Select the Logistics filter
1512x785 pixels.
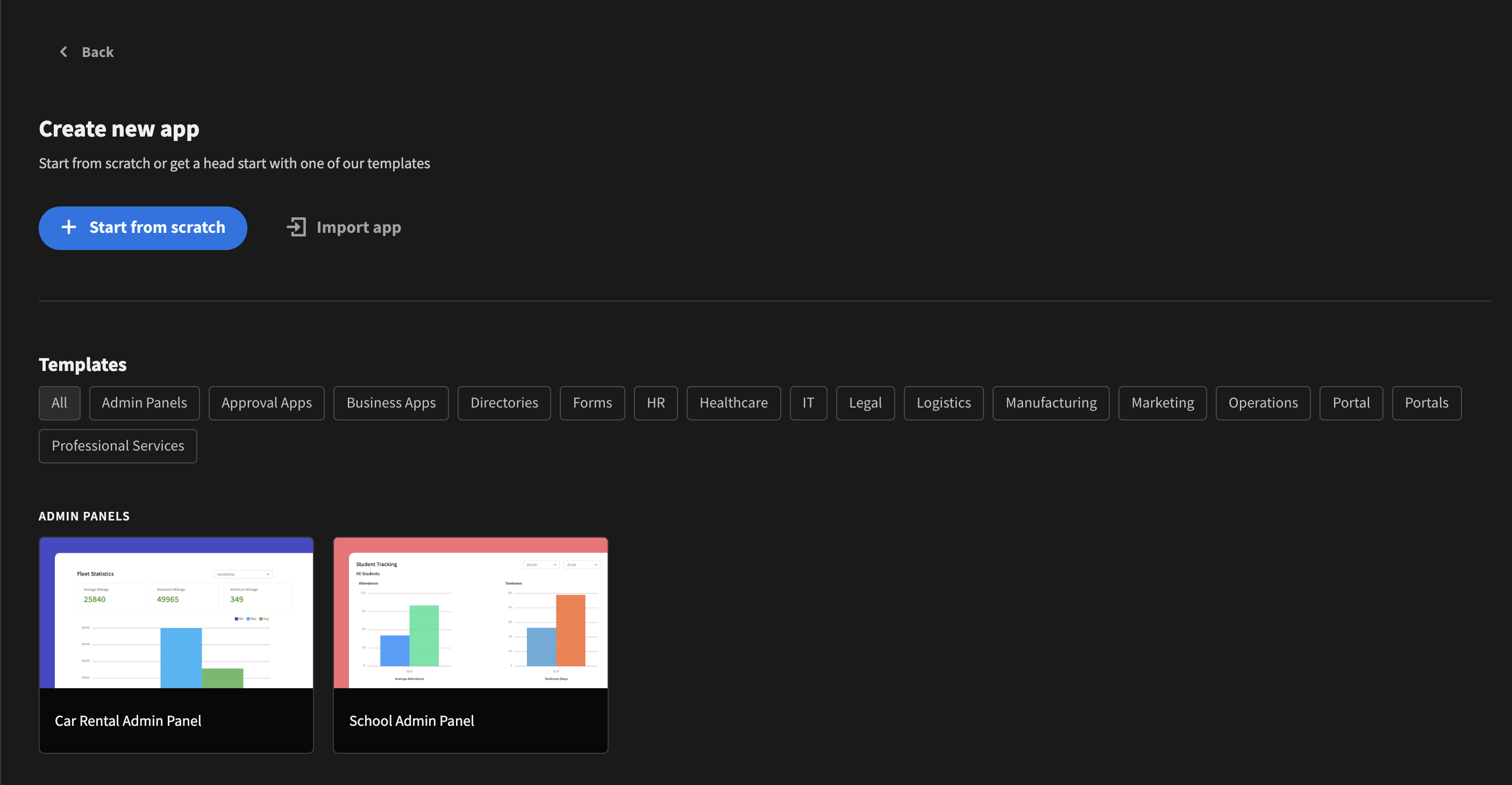click(944, 403)
